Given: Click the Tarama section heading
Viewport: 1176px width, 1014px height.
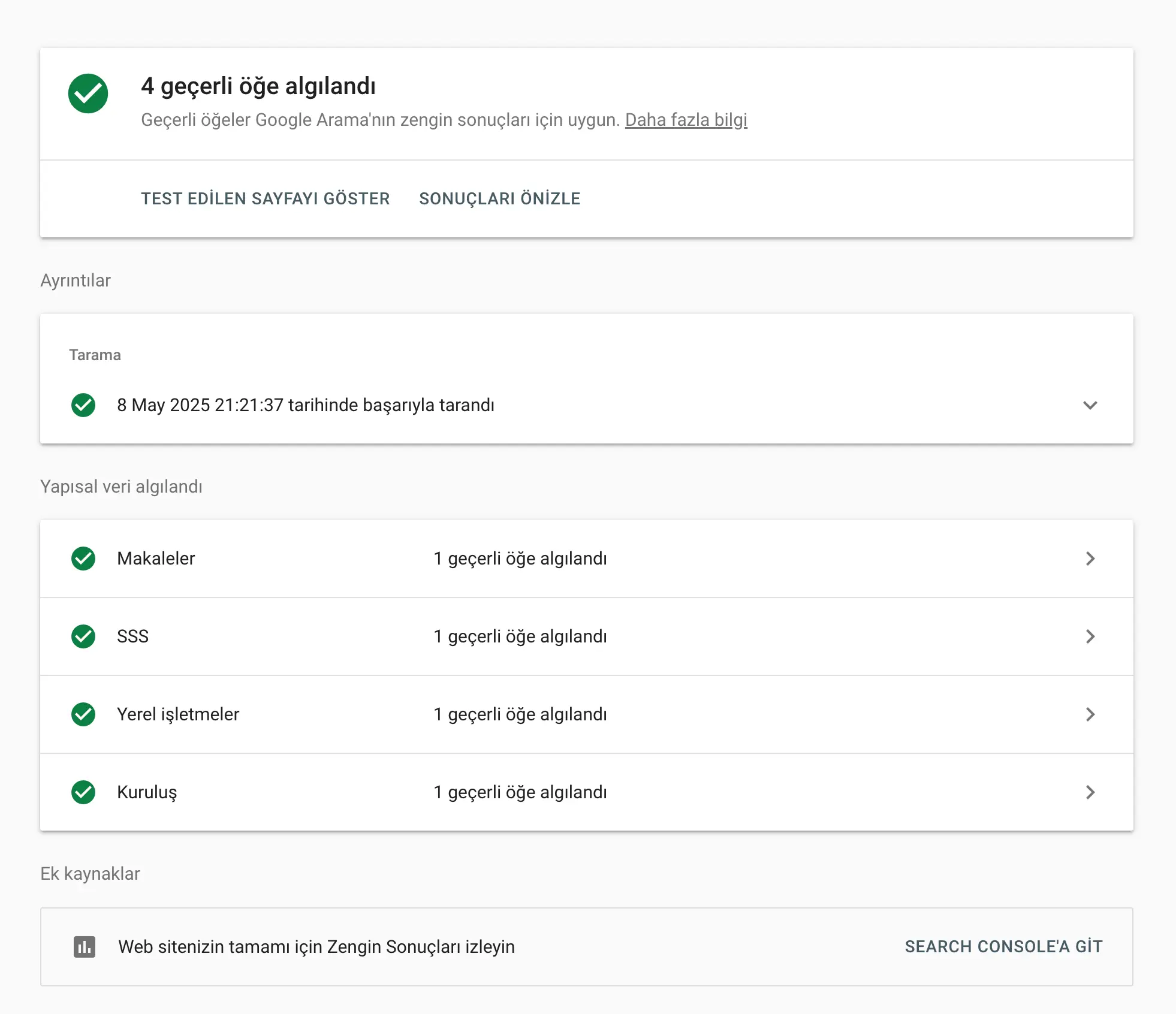Looking at the screenshot, I should point(95,354).
